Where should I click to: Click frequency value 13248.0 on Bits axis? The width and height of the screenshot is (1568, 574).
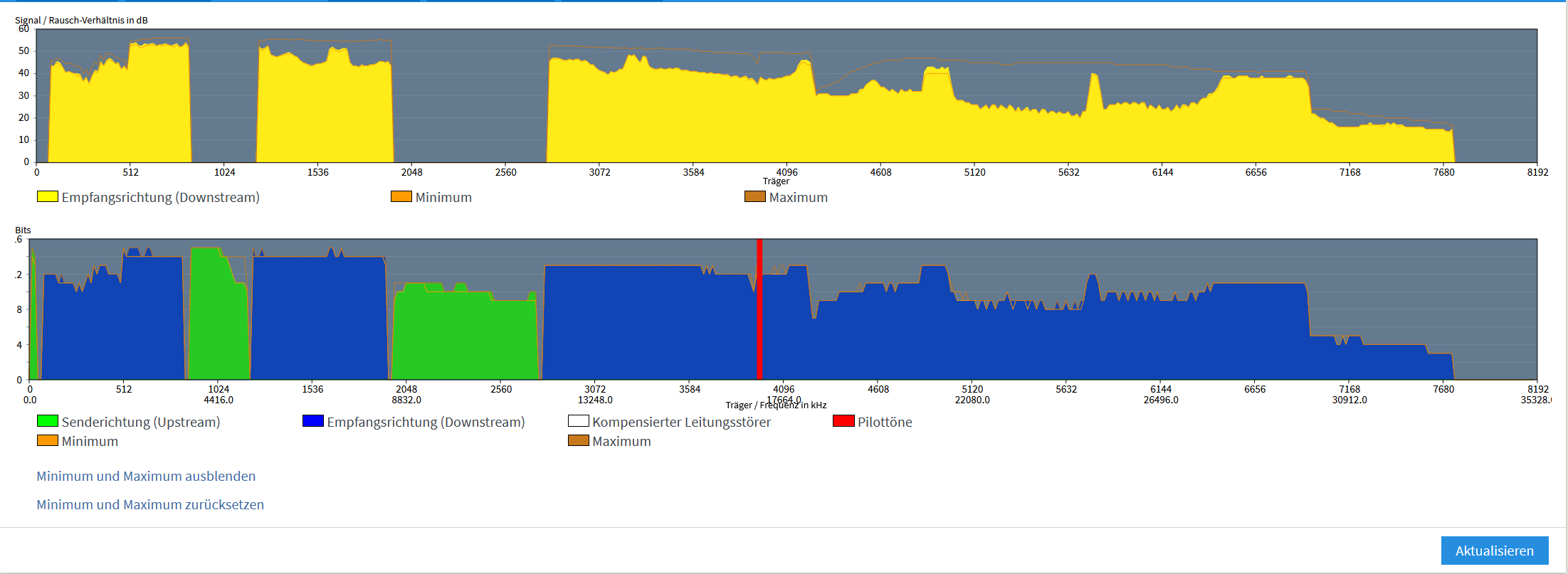(x=595, y=400)
